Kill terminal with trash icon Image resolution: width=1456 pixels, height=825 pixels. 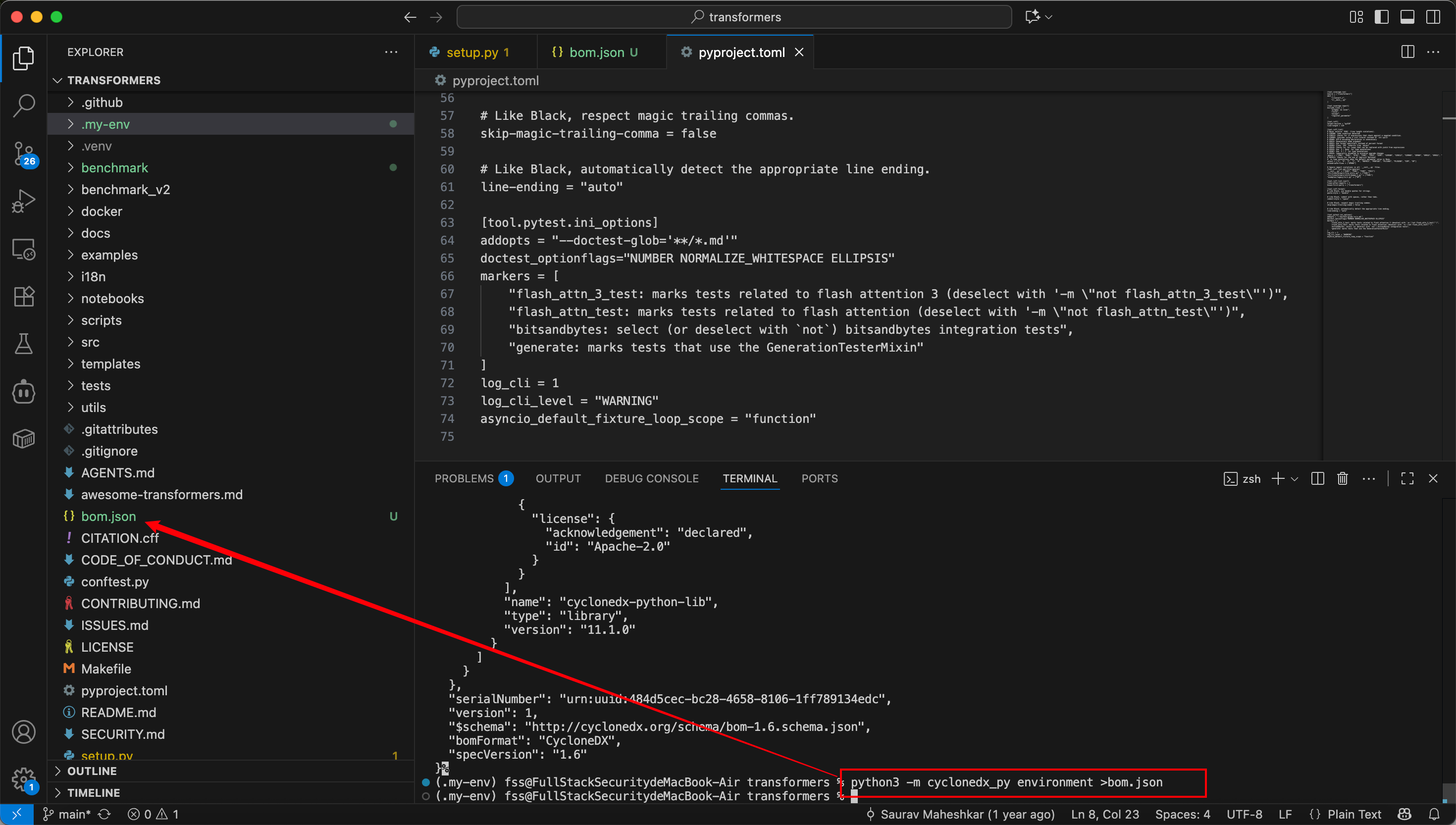[1342, 479]
